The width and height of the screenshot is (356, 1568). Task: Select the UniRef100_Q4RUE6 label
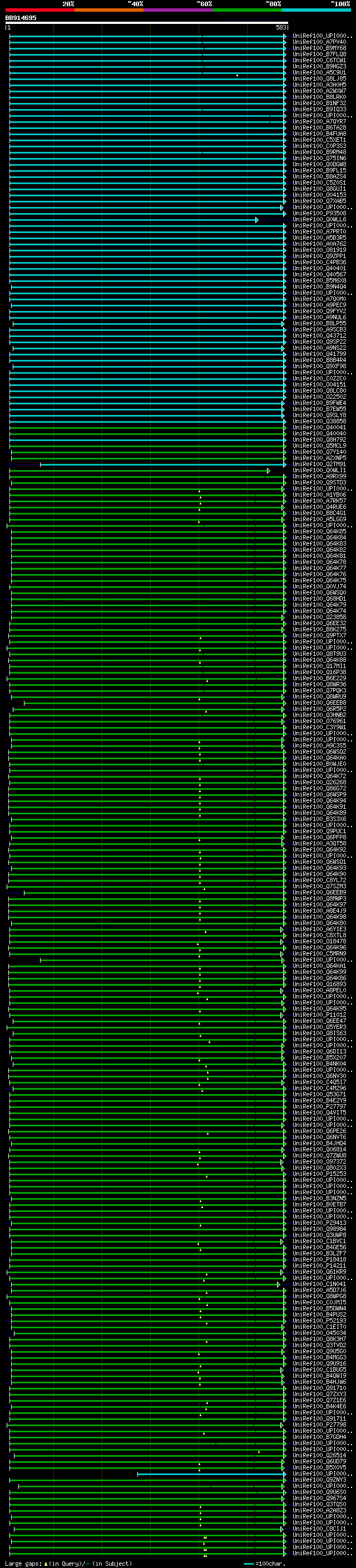[319, 507]
